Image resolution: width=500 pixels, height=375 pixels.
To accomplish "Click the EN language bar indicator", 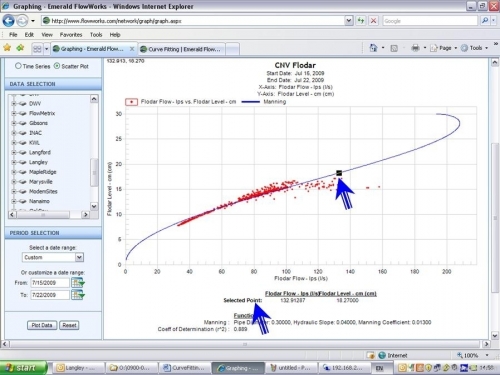I will pos(379,368).
